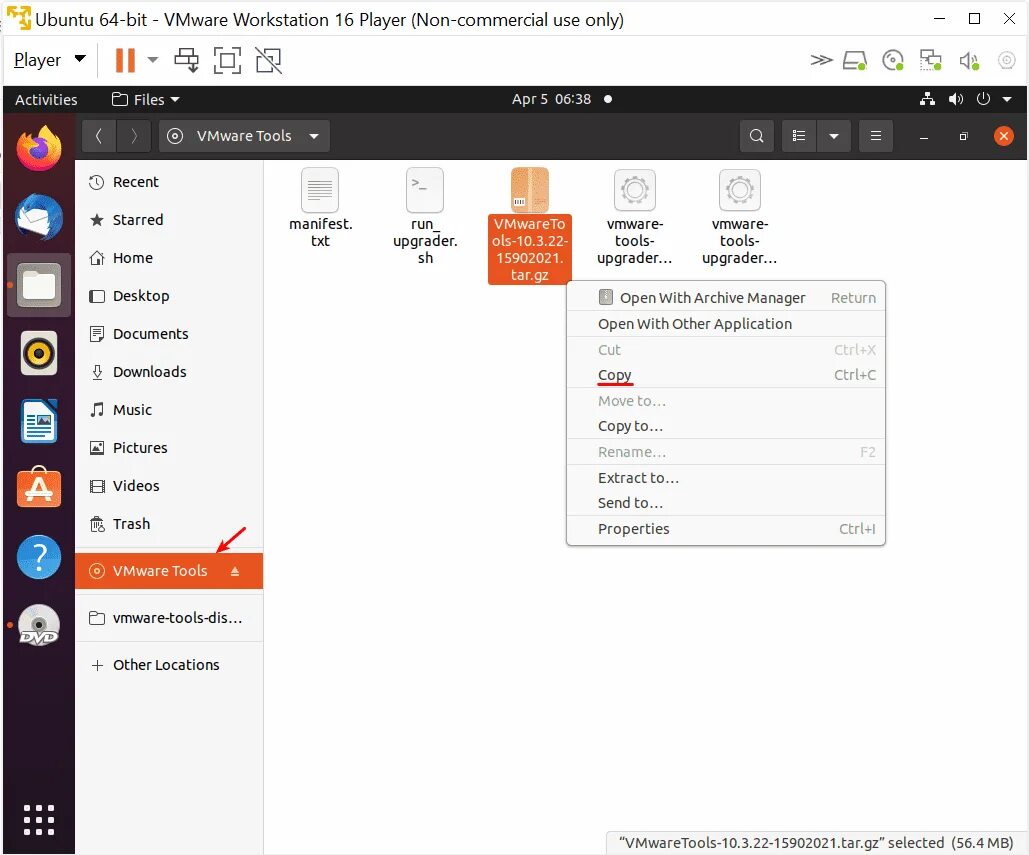1029x855 pixels.
Task: Eject the VMware Tools disc
Action: [235, 572]
